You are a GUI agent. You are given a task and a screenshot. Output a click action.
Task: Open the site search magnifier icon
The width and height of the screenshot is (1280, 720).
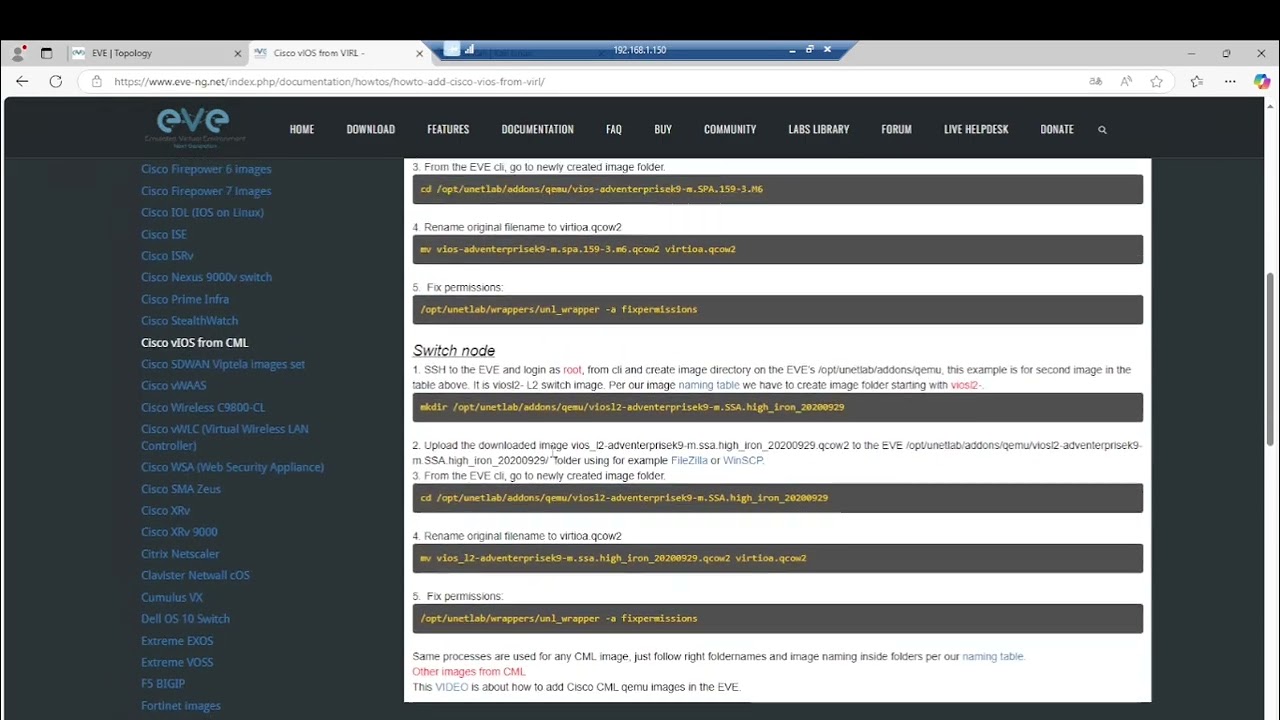1102,130
